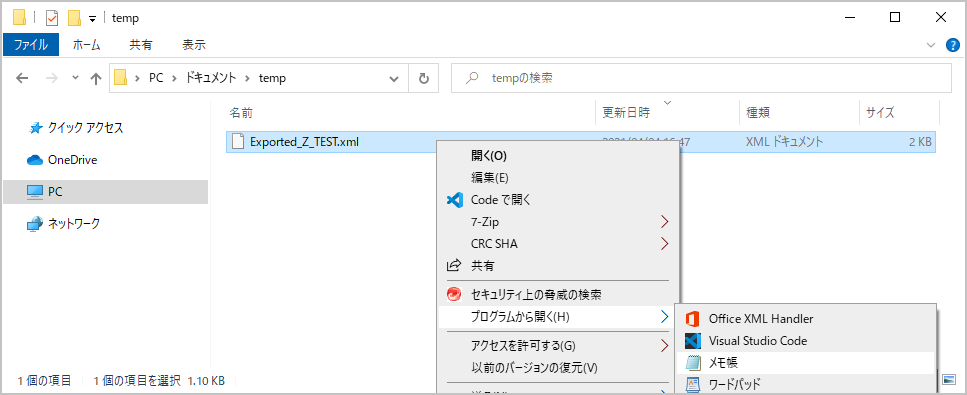
Task: Go forward with the right arrow button
Action: [x=52, y=78]
